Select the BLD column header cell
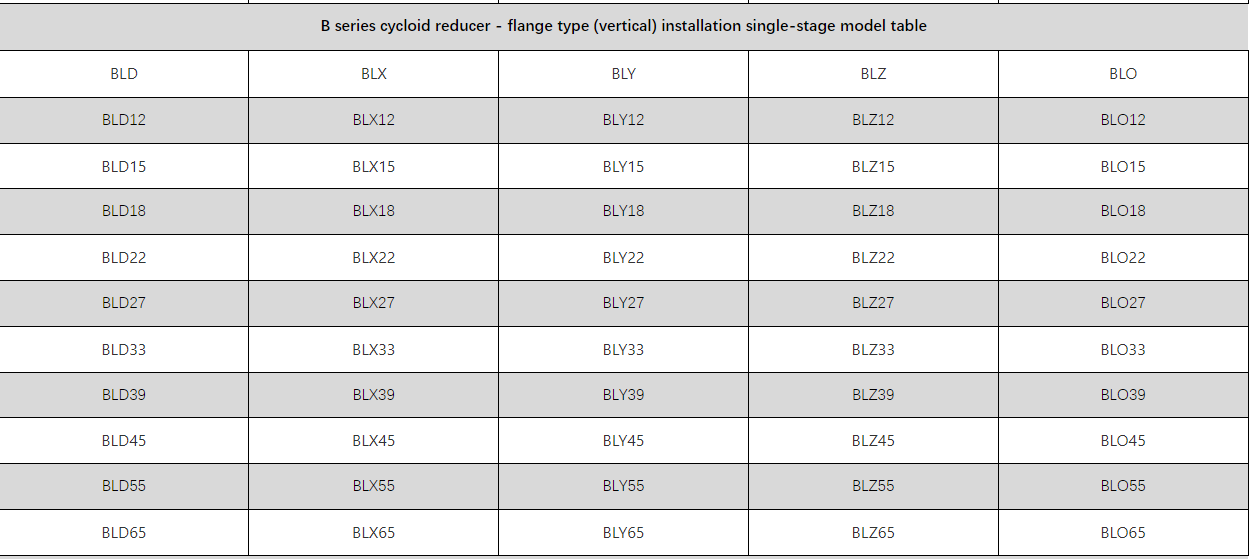The image size is (1249, 559). pyautogui.click(x=124, y=74)
